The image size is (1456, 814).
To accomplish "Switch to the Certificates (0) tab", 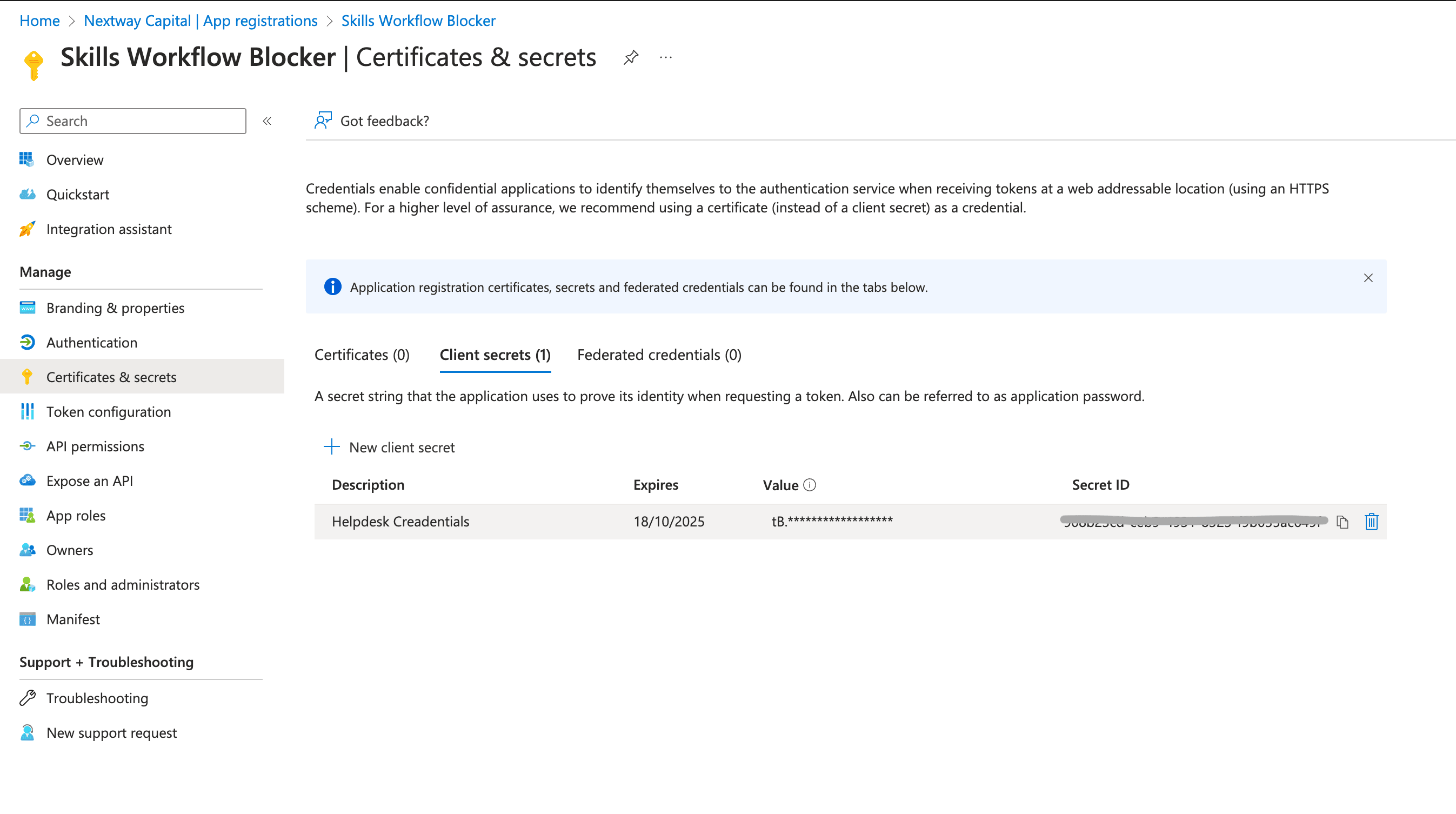I will [x=362, y=355].
